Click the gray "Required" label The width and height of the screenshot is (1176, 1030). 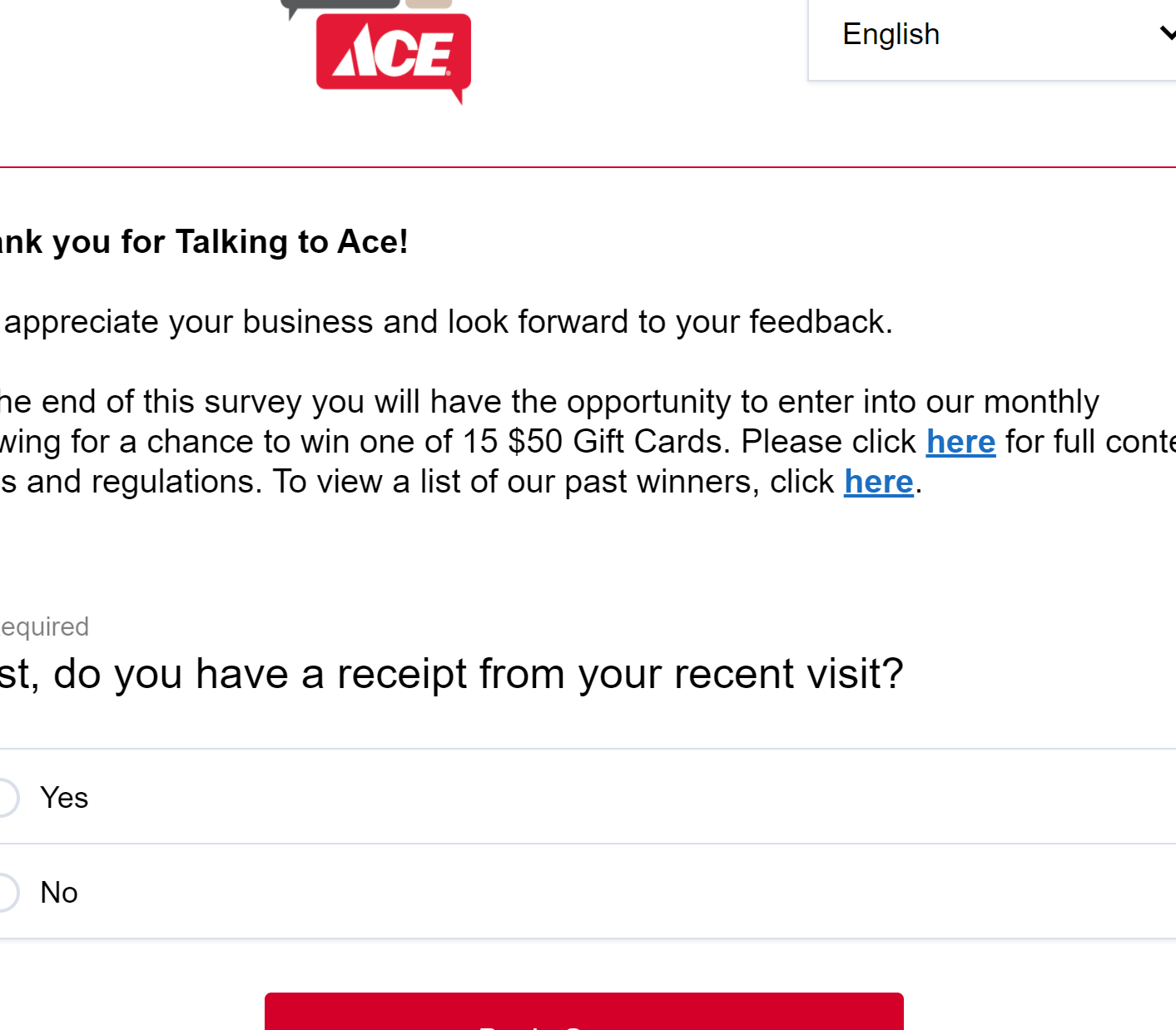tap(45, 626)
